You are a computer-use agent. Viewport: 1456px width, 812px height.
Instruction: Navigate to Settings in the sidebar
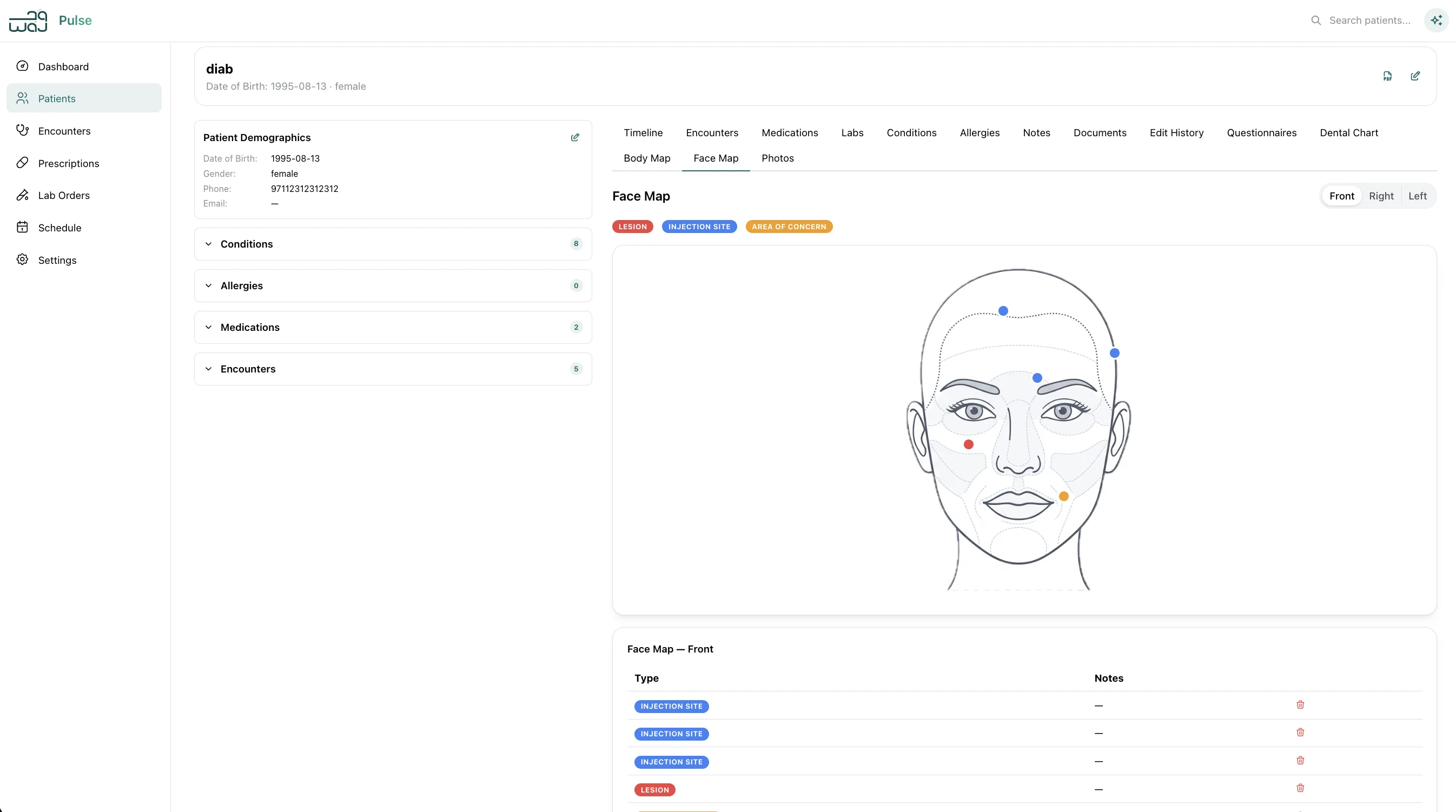tap(57, 260)
